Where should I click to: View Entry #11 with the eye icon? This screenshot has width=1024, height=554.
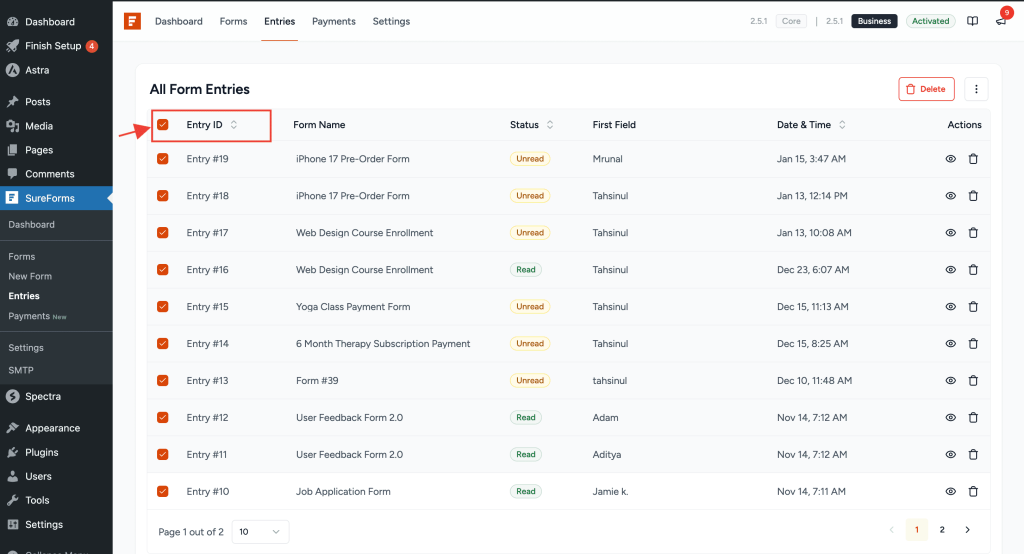[951, 455]
